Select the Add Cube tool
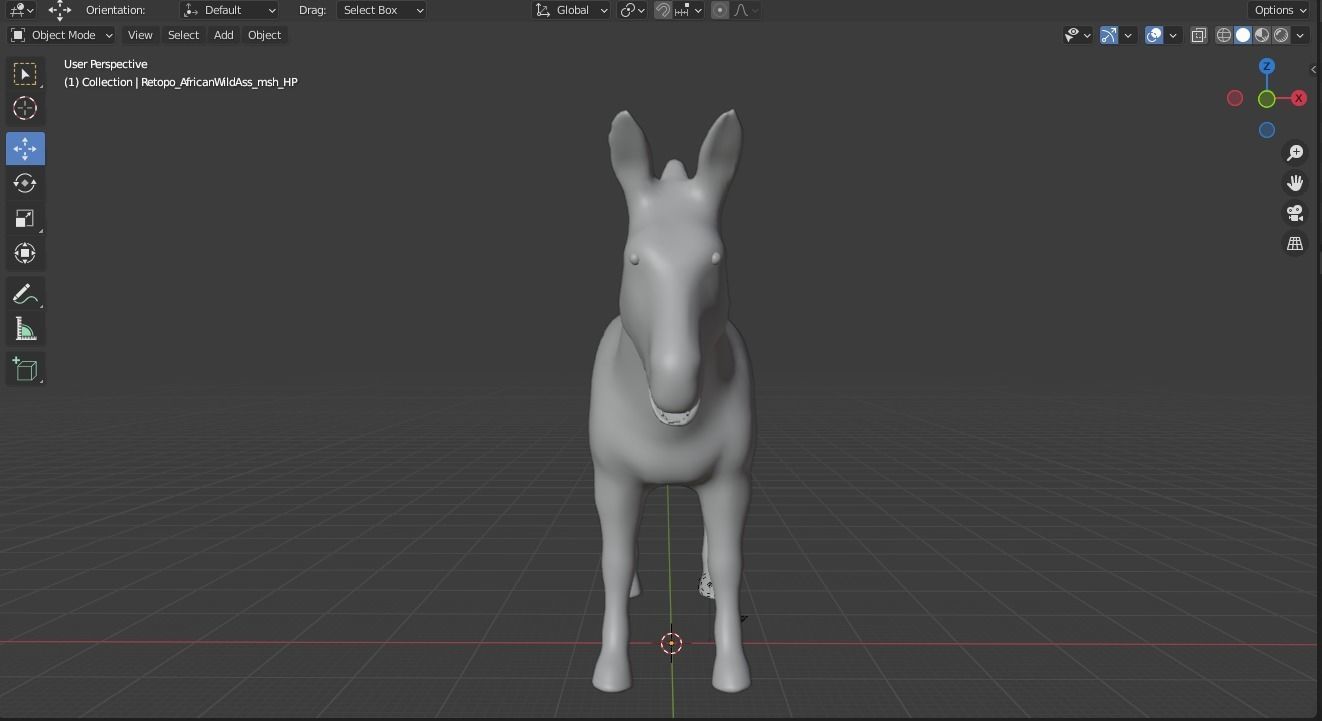Screen dimensions: 1322x721 (x=25, y=369)
